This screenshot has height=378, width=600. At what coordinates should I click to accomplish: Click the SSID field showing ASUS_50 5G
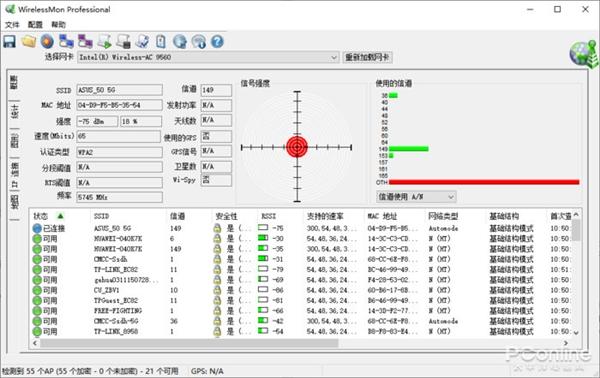tap(119, 90)
